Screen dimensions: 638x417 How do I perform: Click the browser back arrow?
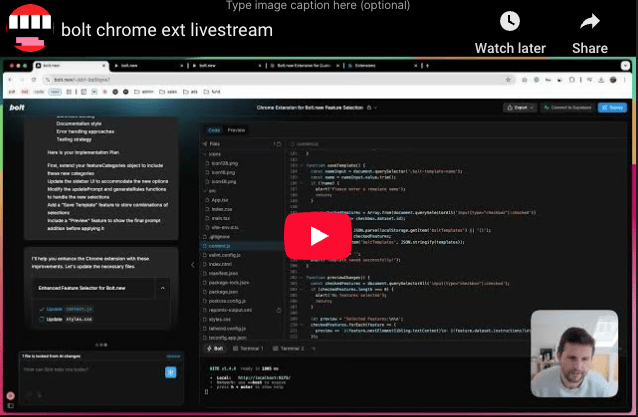pyautogui.click(x=11, y=80)
